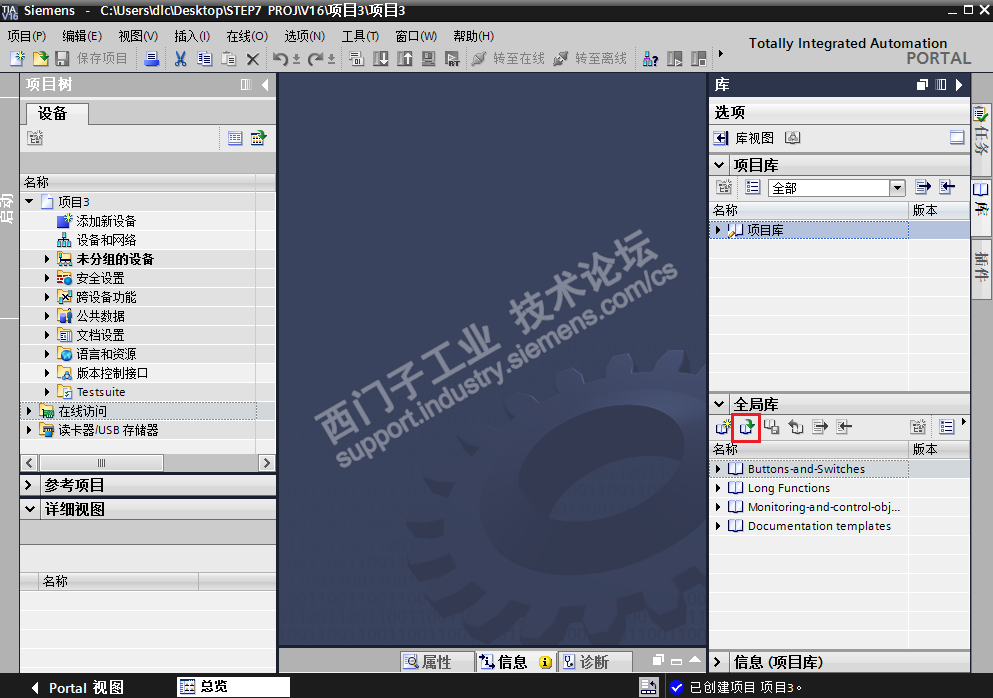This screenshot has width=993, height=698.
Task: Click the open project icon in toolbar
Action: click(41, 59)
